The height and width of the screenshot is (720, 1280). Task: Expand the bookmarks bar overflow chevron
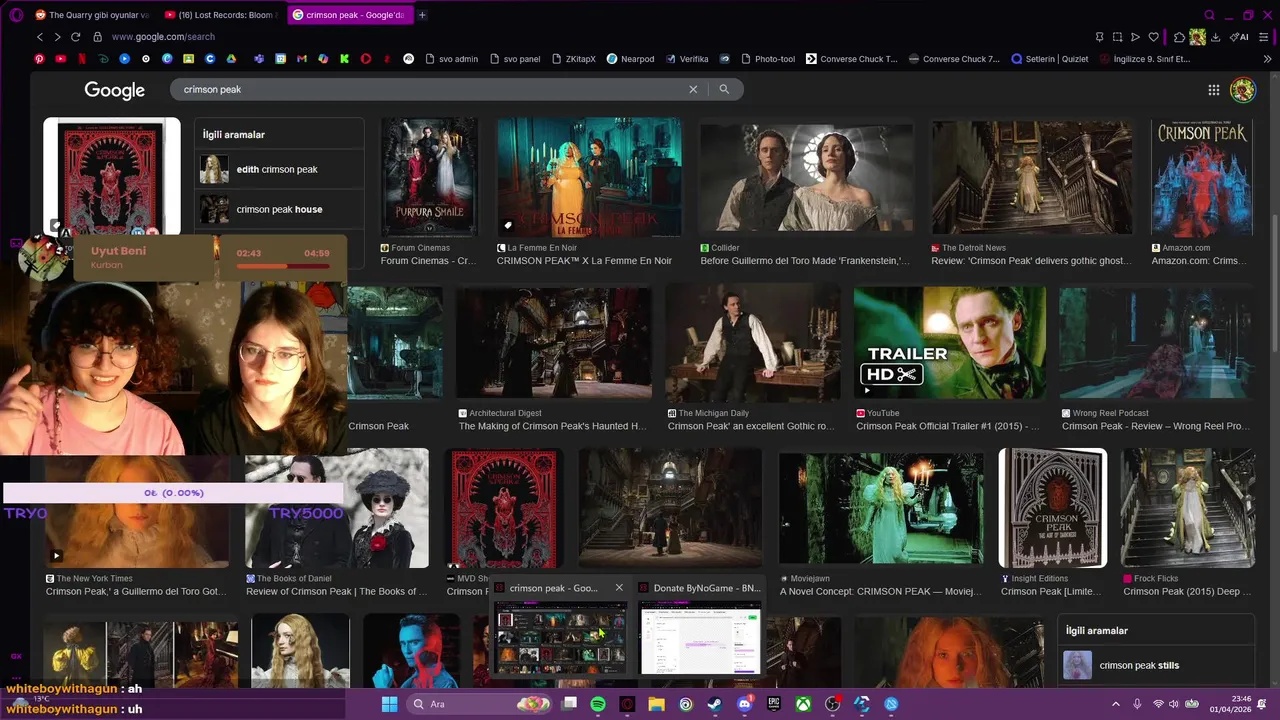pyautogui.click(x=1267, y=59)
